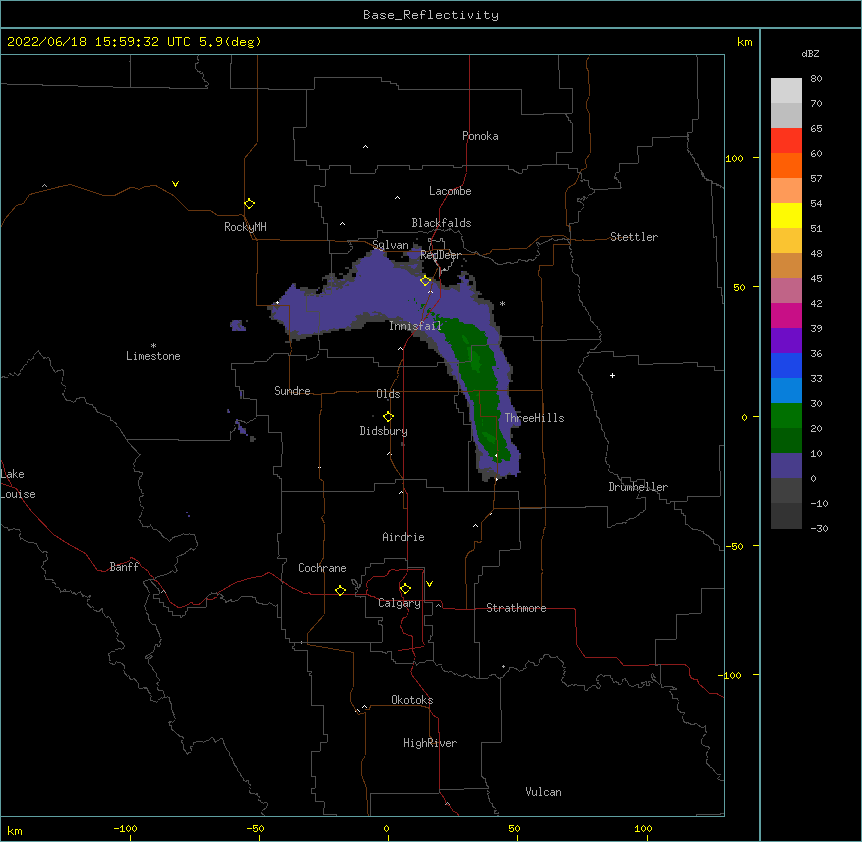Click the Strathmore town label
The width and height of the screenshot is (862, 842).
(x=516, y=608)
